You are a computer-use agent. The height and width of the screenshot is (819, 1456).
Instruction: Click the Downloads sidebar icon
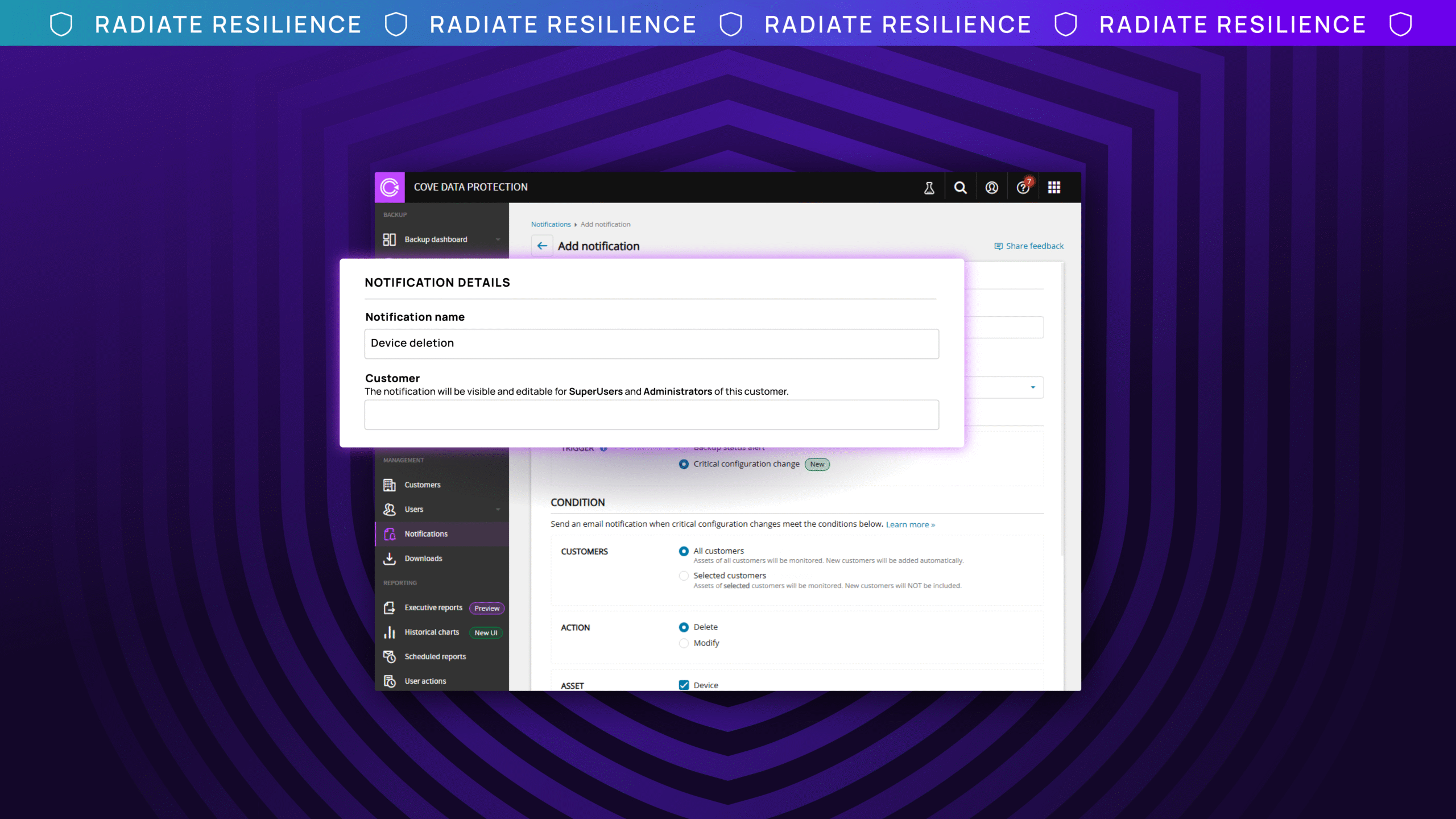[x=390, y=559]
